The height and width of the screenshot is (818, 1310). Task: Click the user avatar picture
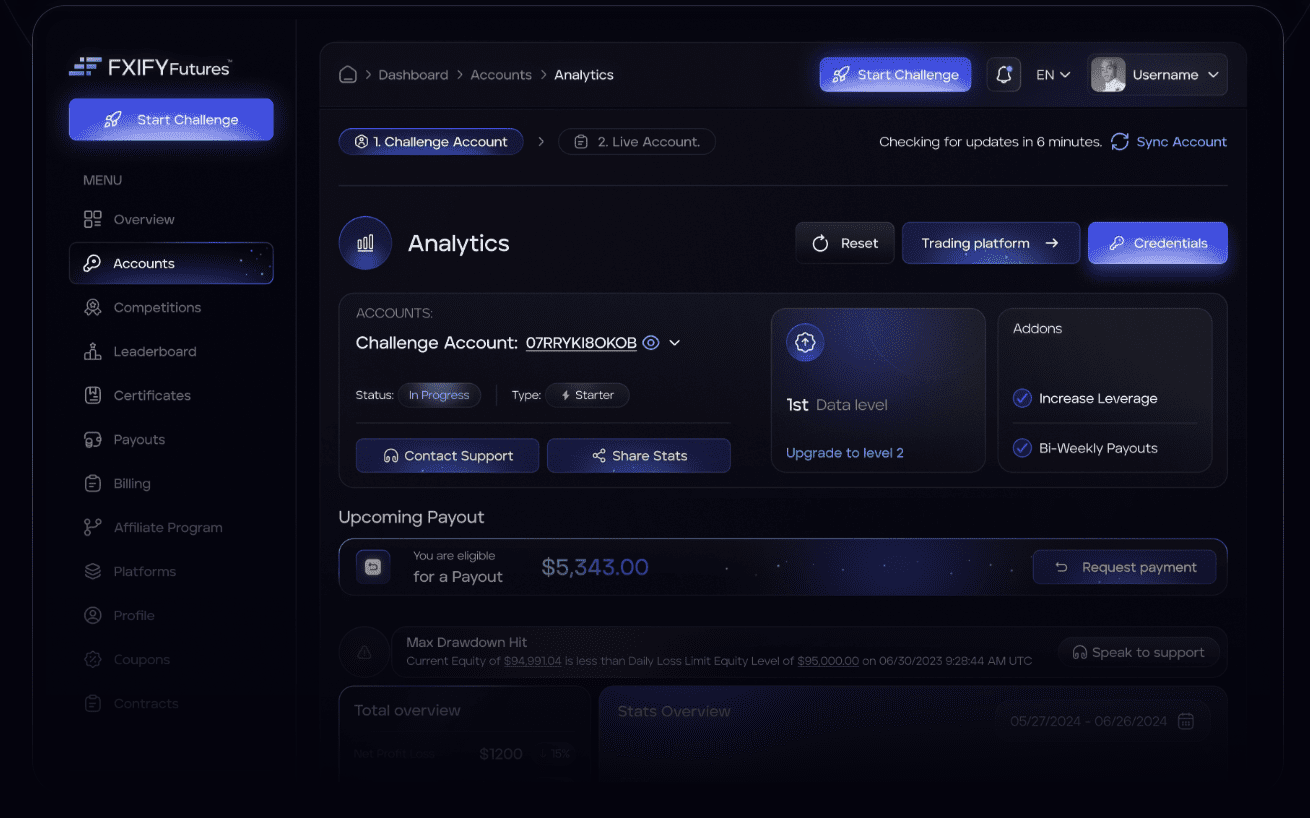click(x=1108, y=75)
